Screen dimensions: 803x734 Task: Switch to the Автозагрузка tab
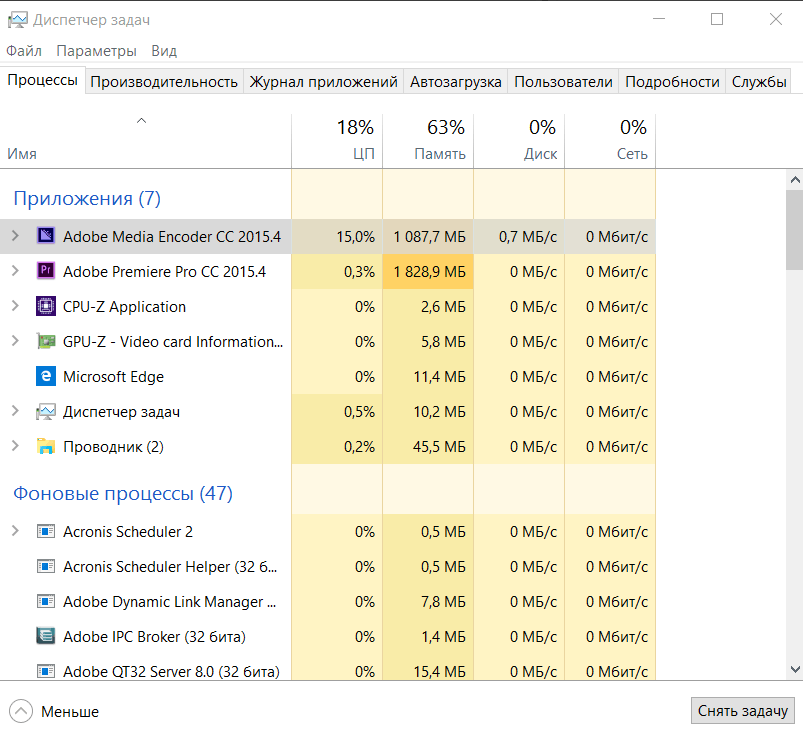tap(456, 82)
